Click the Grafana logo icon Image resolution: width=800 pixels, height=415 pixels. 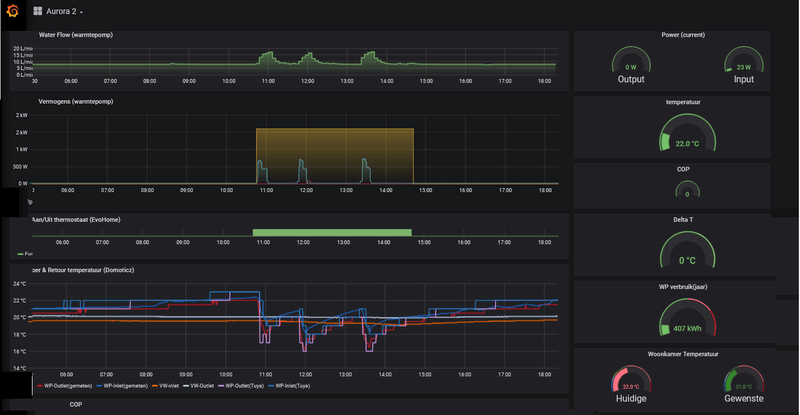12,11
